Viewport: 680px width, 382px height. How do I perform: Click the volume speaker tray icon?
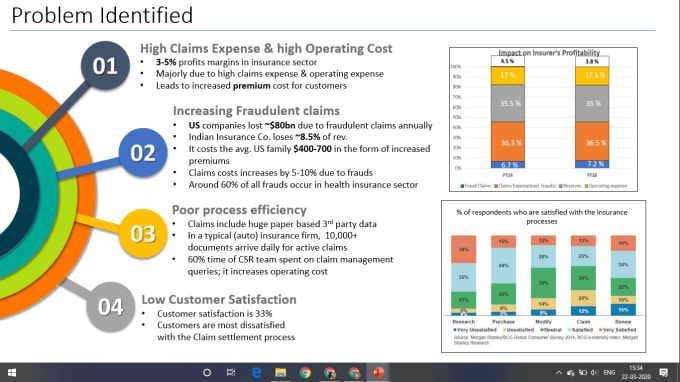click(595, 372)
